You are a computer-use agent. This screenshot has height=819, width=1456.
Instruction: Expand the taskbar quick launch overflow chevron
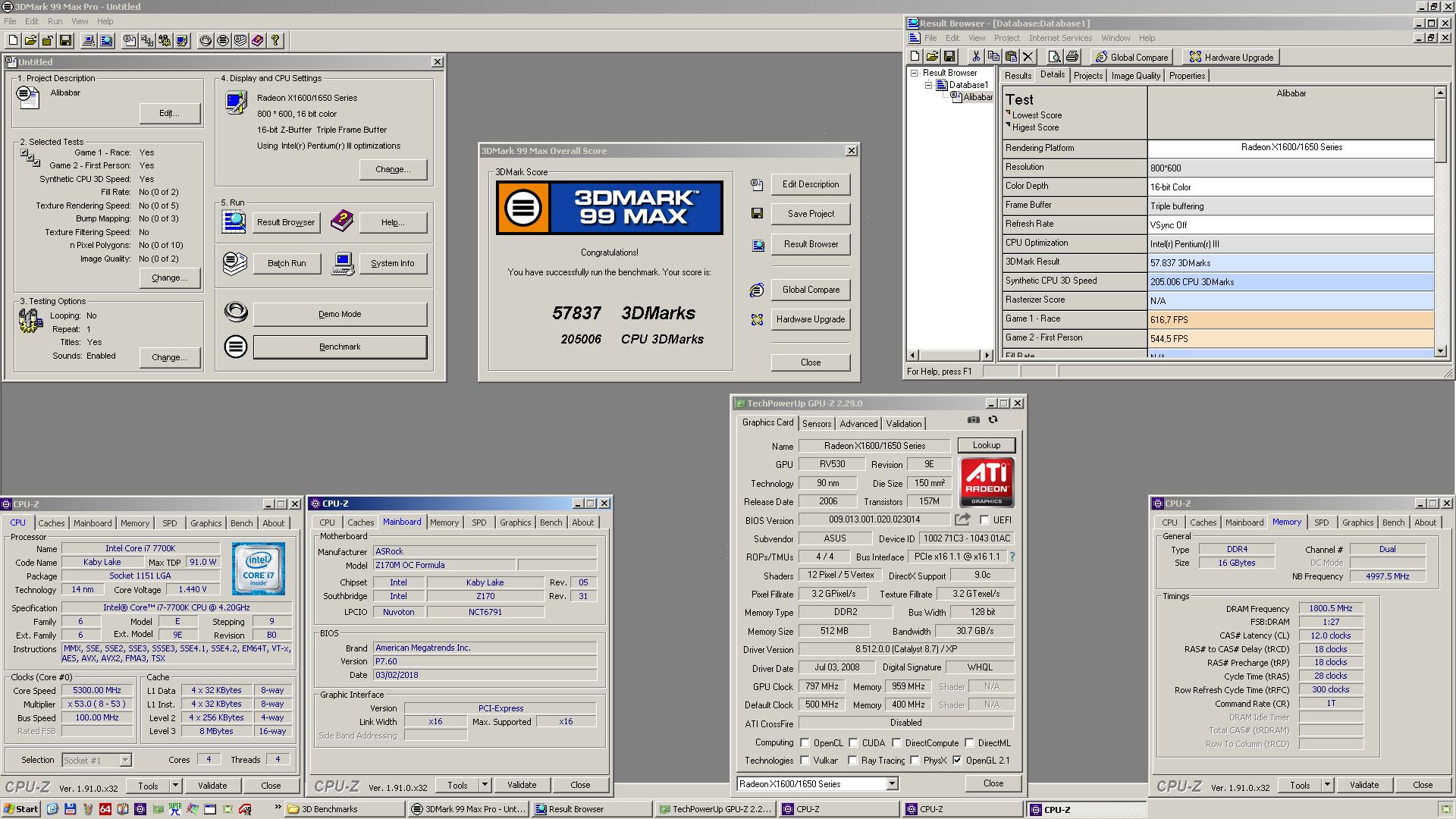click(278, 808)
